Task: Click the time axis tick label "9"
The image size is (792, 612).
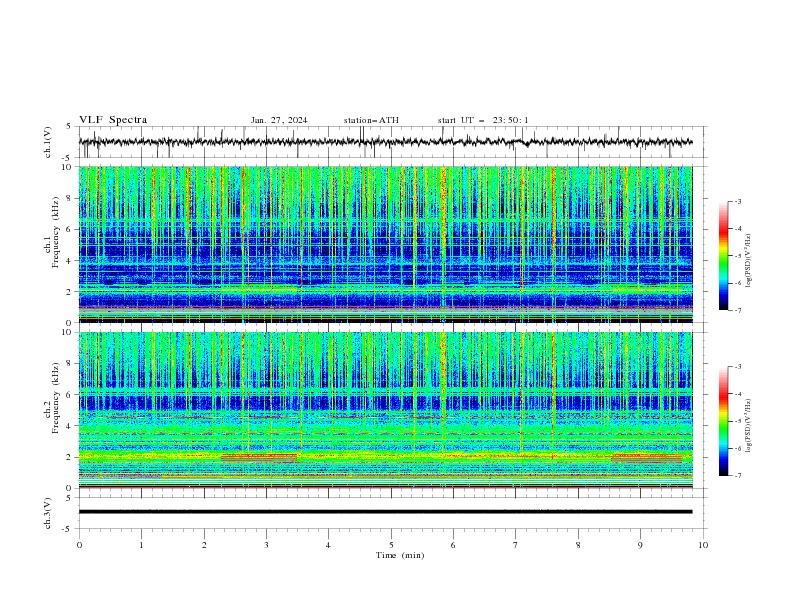Action: point(640,545)
